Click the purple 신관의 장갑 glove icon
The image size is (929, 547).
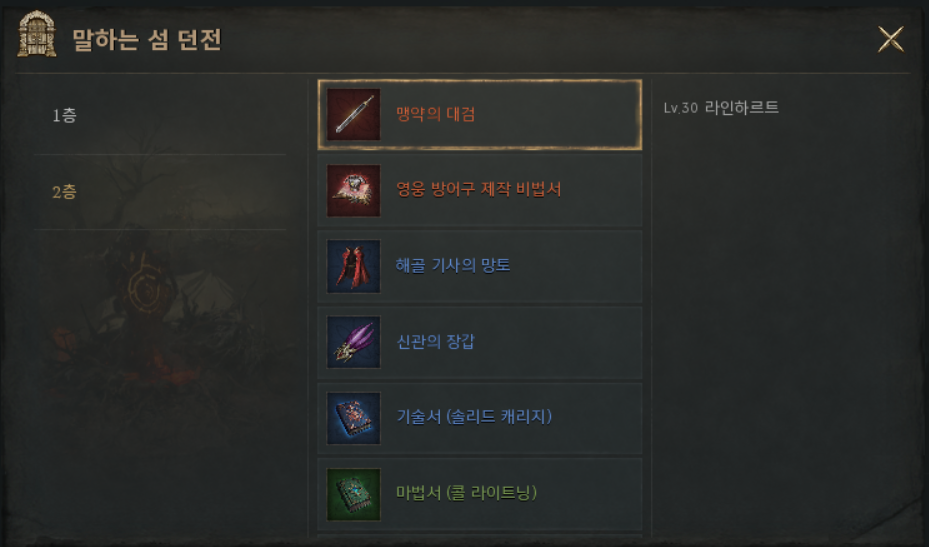pos(354,342)
